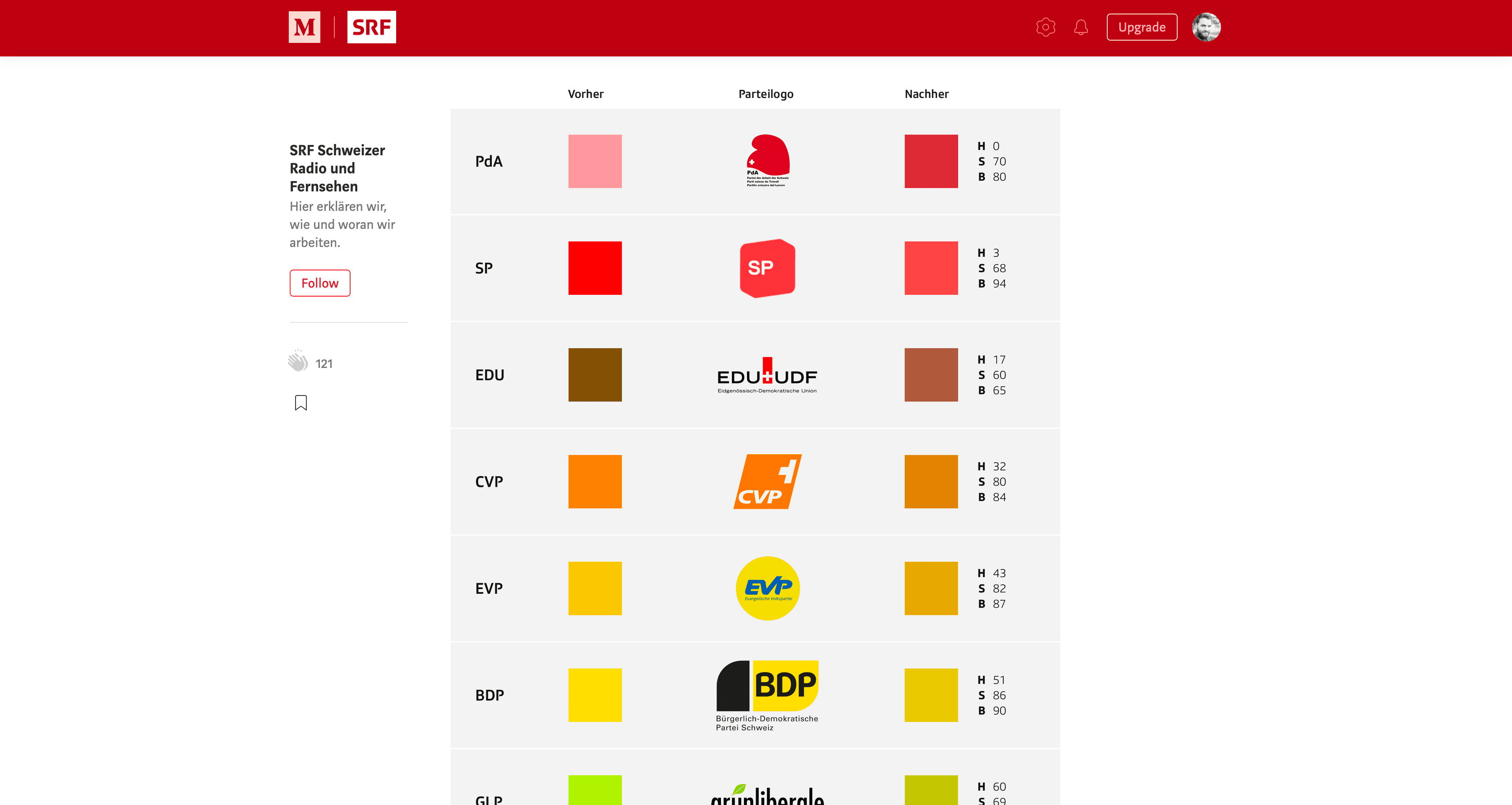The width and height of the screenshot is (1512, 805).
Task: Click the 'Hier erklären wir' description text
Action: tap(342, 224)
